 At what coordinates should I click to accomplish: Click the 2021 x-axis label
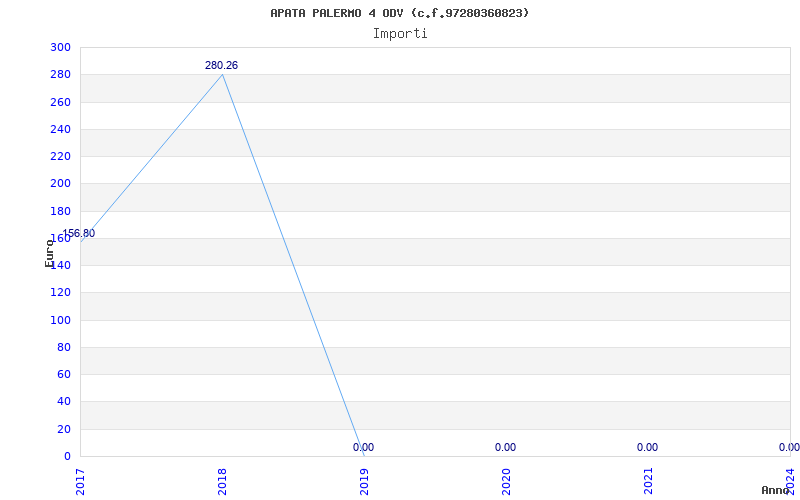pos(648,482)
